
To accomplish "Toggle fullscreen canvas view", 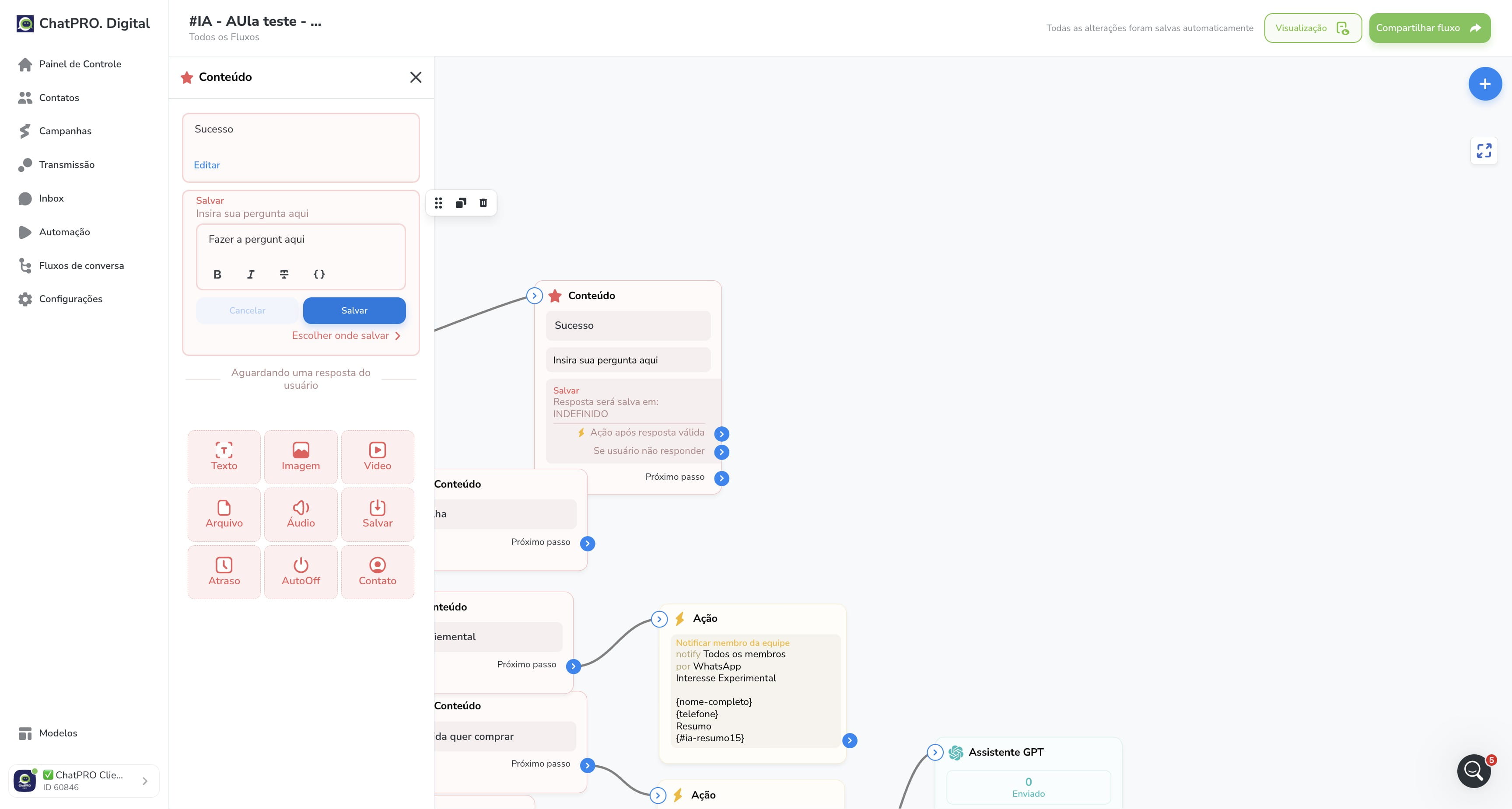I will click(x=1484, y=151).
